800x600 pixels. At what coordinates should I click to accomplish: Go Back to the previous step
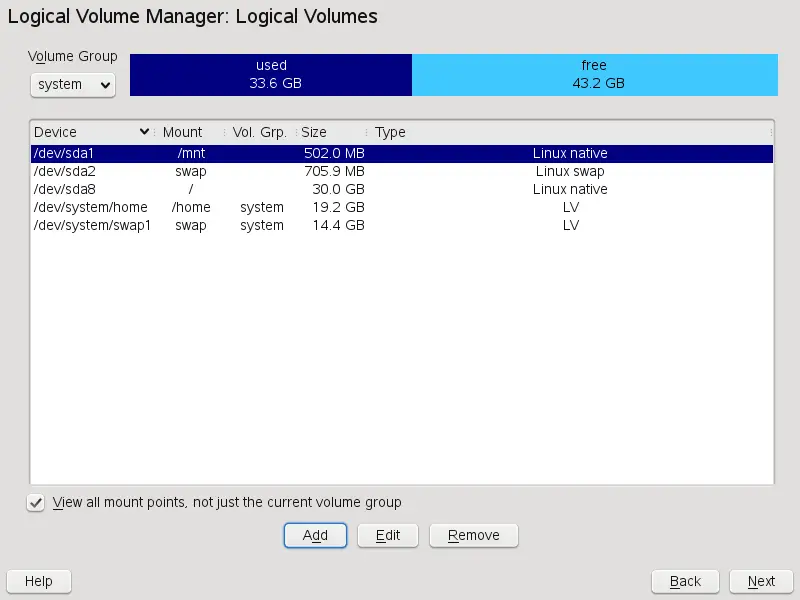click(x=685, y=581)
